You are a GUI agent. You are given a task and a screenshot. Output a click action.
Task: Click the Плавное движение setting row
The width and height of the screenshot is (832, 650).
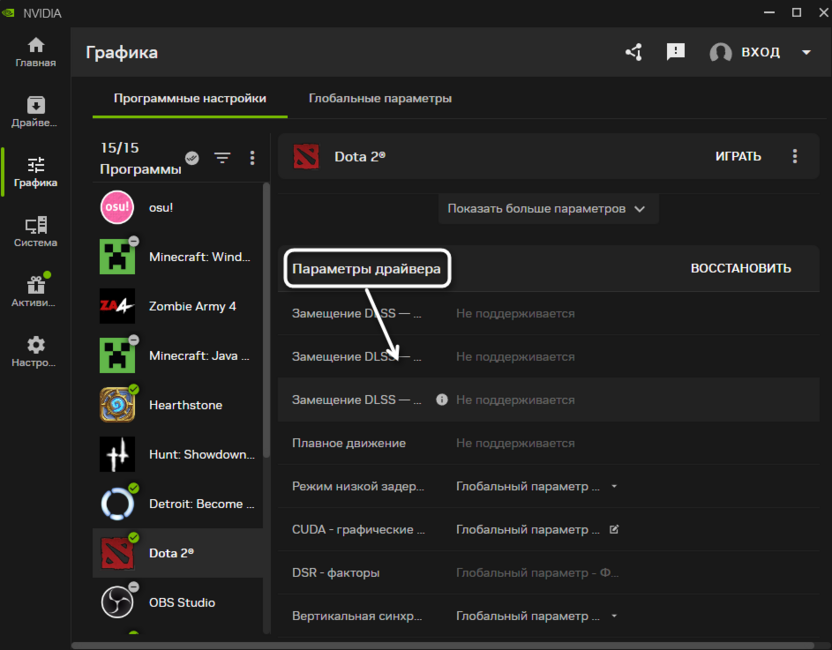[x=549, y=443]
